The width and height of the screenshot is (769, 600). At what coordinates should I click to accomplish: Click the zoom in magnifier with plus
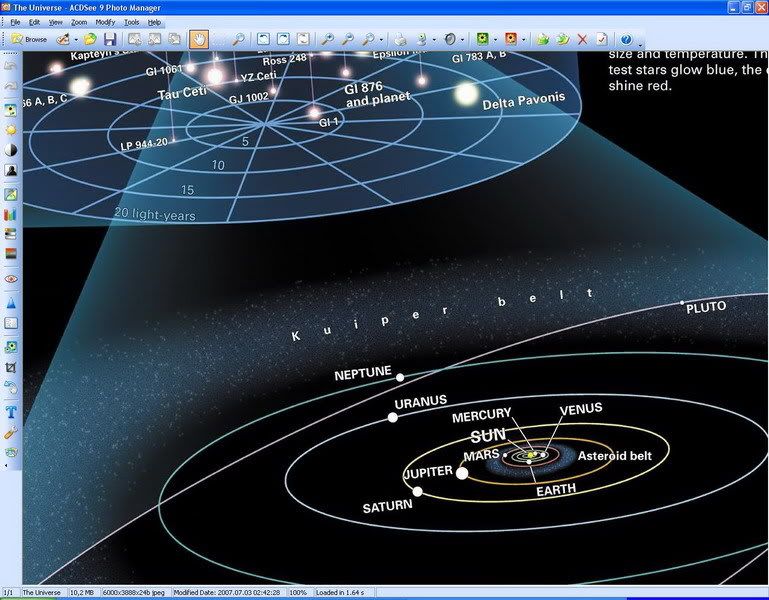click(327, 39)
